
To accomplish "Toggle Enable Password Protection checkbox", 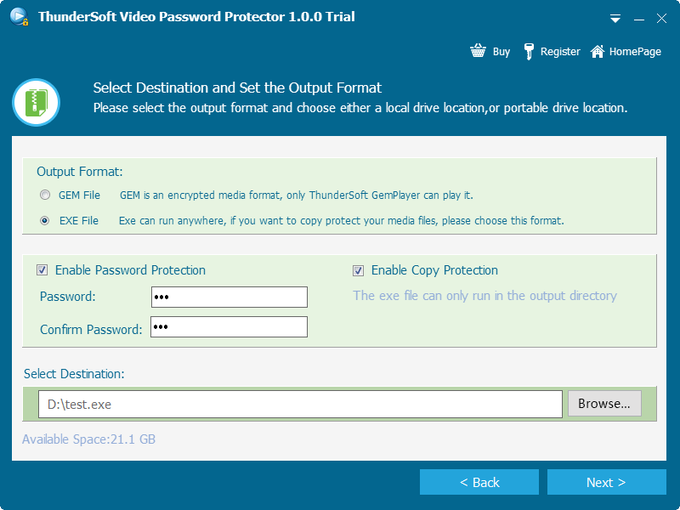I will coord(42,270).
